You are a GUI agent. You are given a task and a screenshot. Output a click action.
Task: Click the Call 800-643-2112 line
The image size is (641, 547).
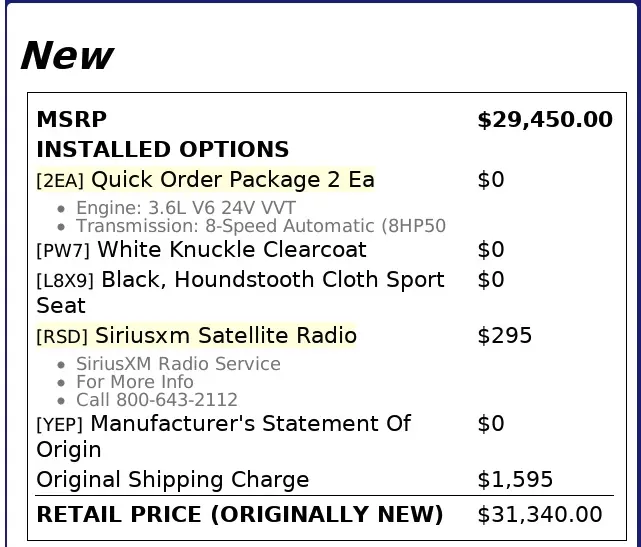(x=157, y=400)
